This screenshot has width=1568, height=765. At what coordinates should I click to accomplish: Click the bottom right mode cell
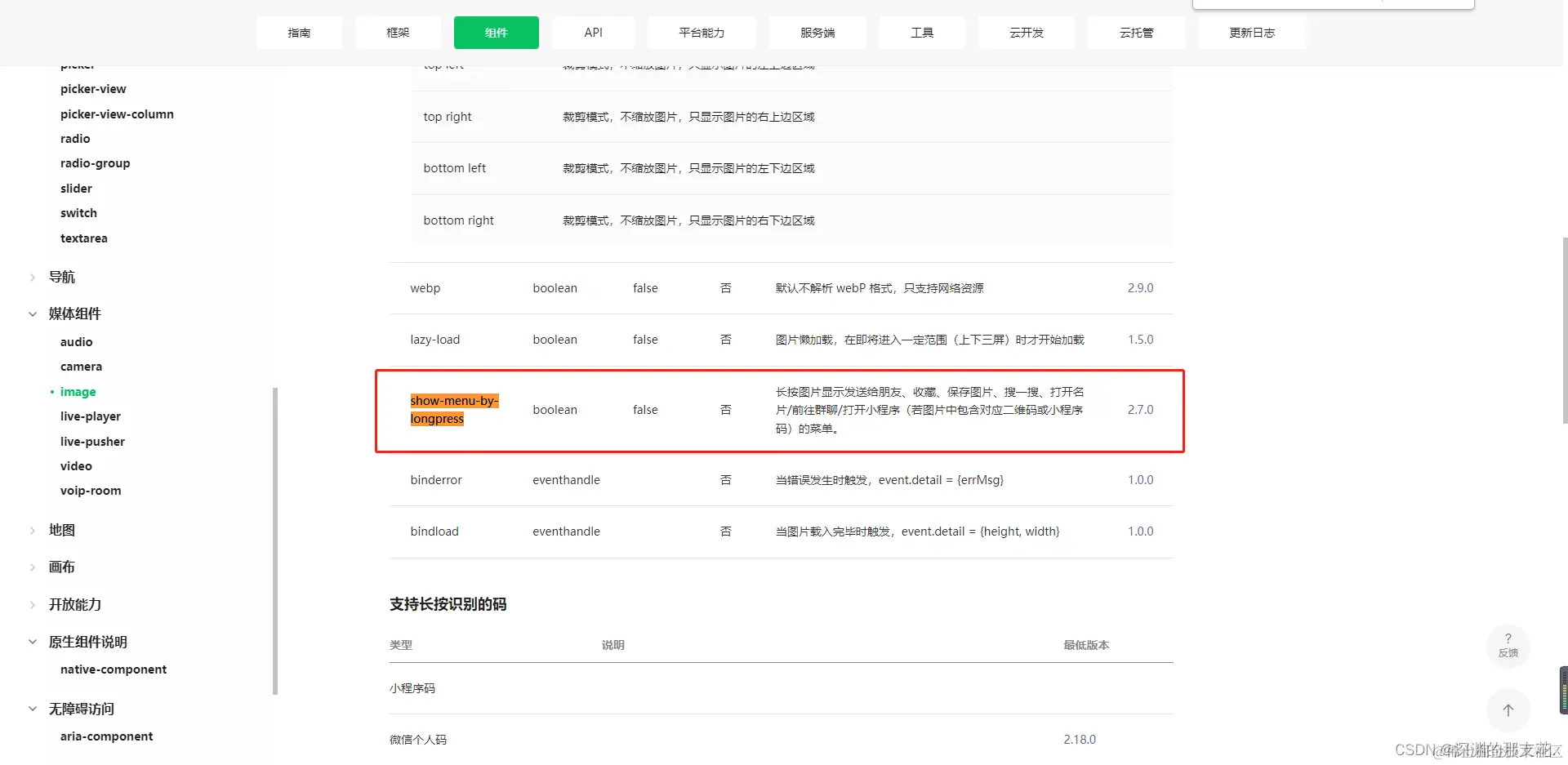(x=458, y=220)
